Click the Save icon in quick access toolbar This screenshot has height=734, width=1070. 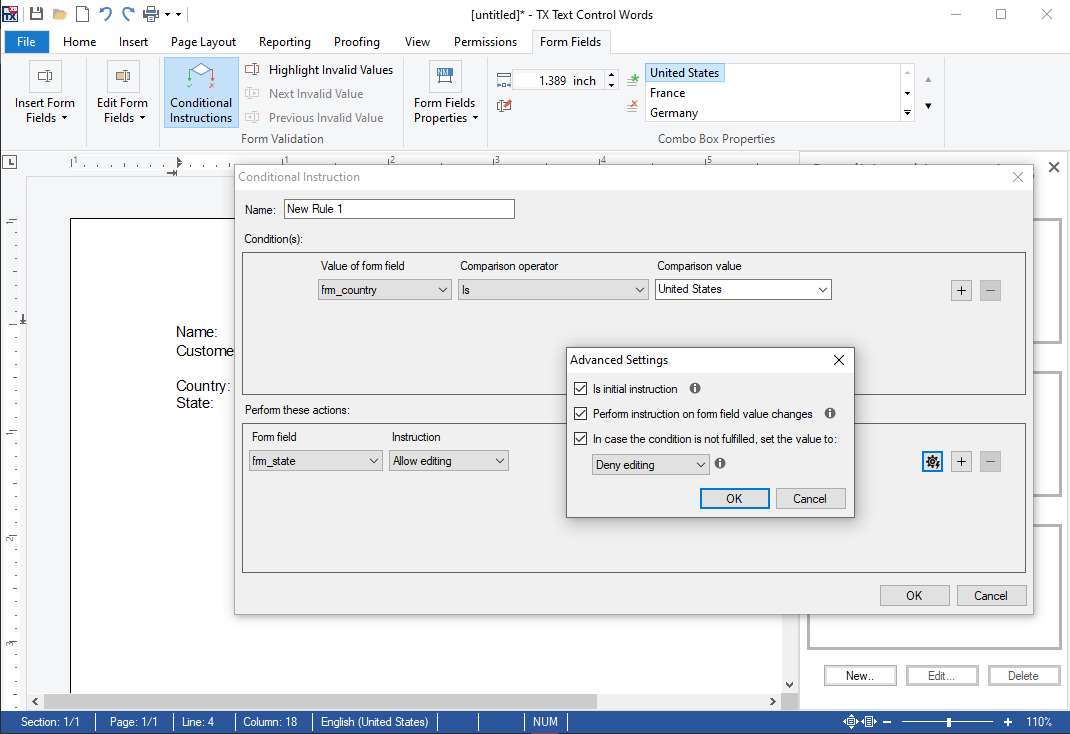tap(36, 14)
